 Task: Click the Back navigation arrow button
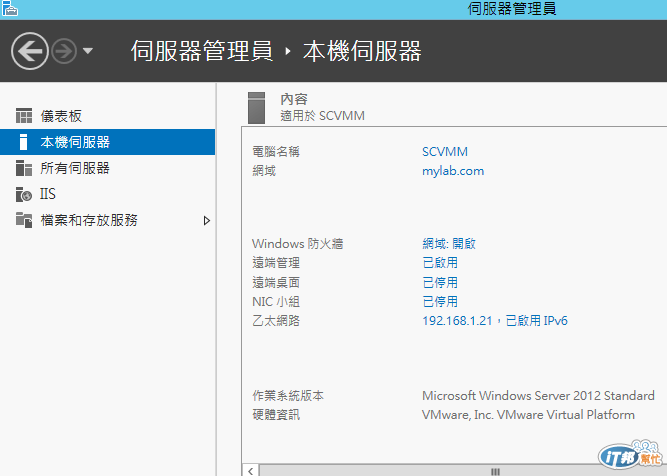[x=30, y=51]
